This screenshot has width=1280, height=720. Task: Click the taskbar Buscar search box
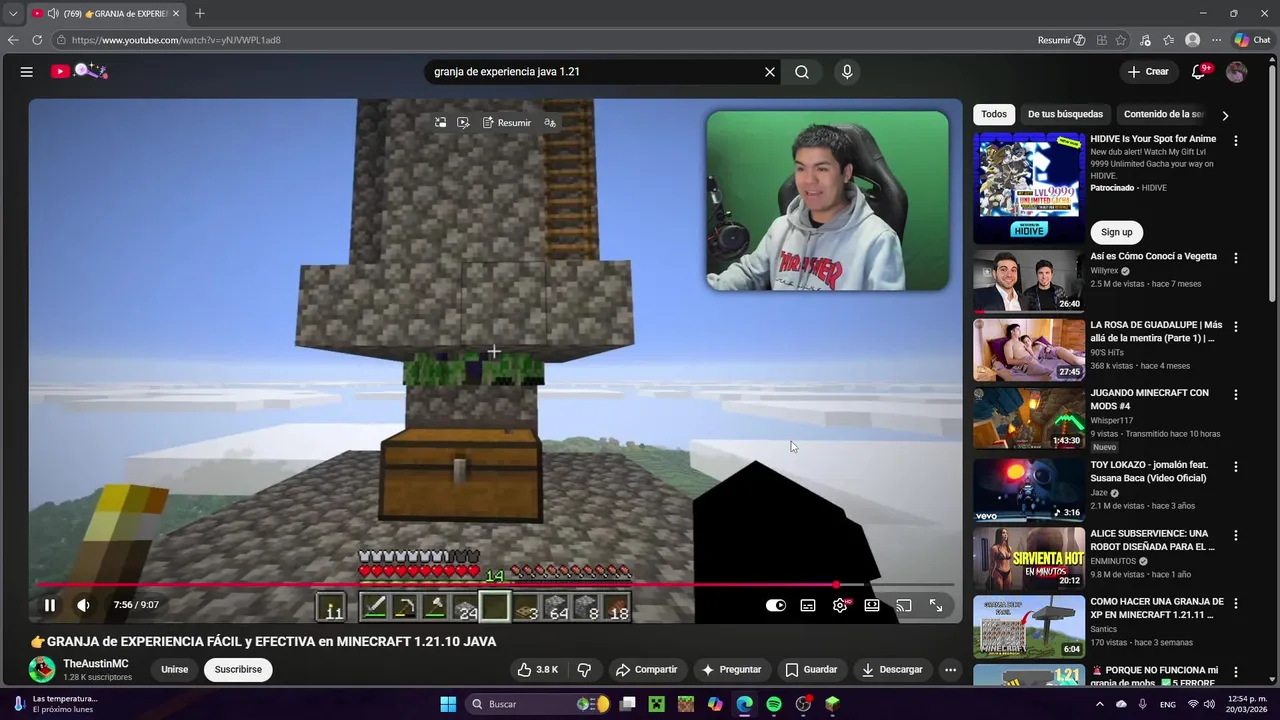coord(538,704)
